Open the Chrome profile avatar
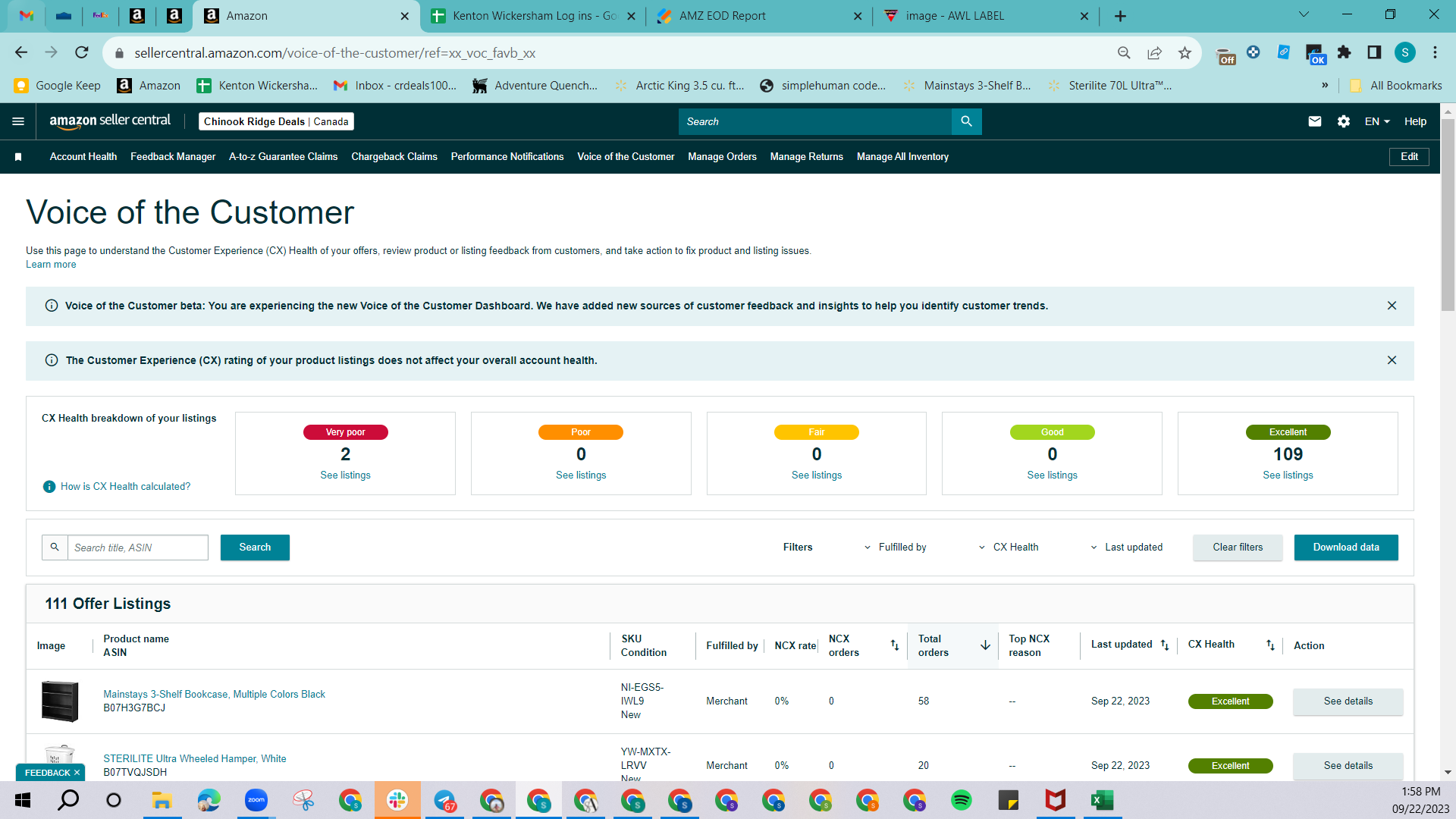The width and height of the screenshot is (1456, 819). pyautogui.click(x=1405, y=52)
